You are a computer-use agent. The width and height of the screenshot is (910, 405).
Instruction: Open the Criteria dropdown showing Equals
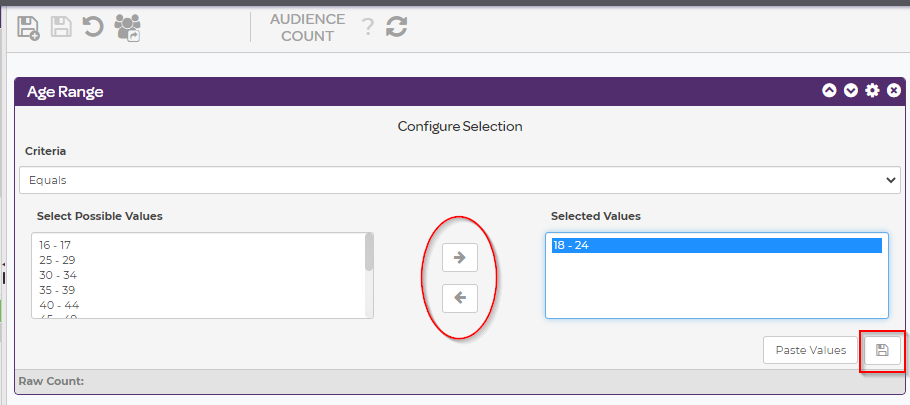460,180
